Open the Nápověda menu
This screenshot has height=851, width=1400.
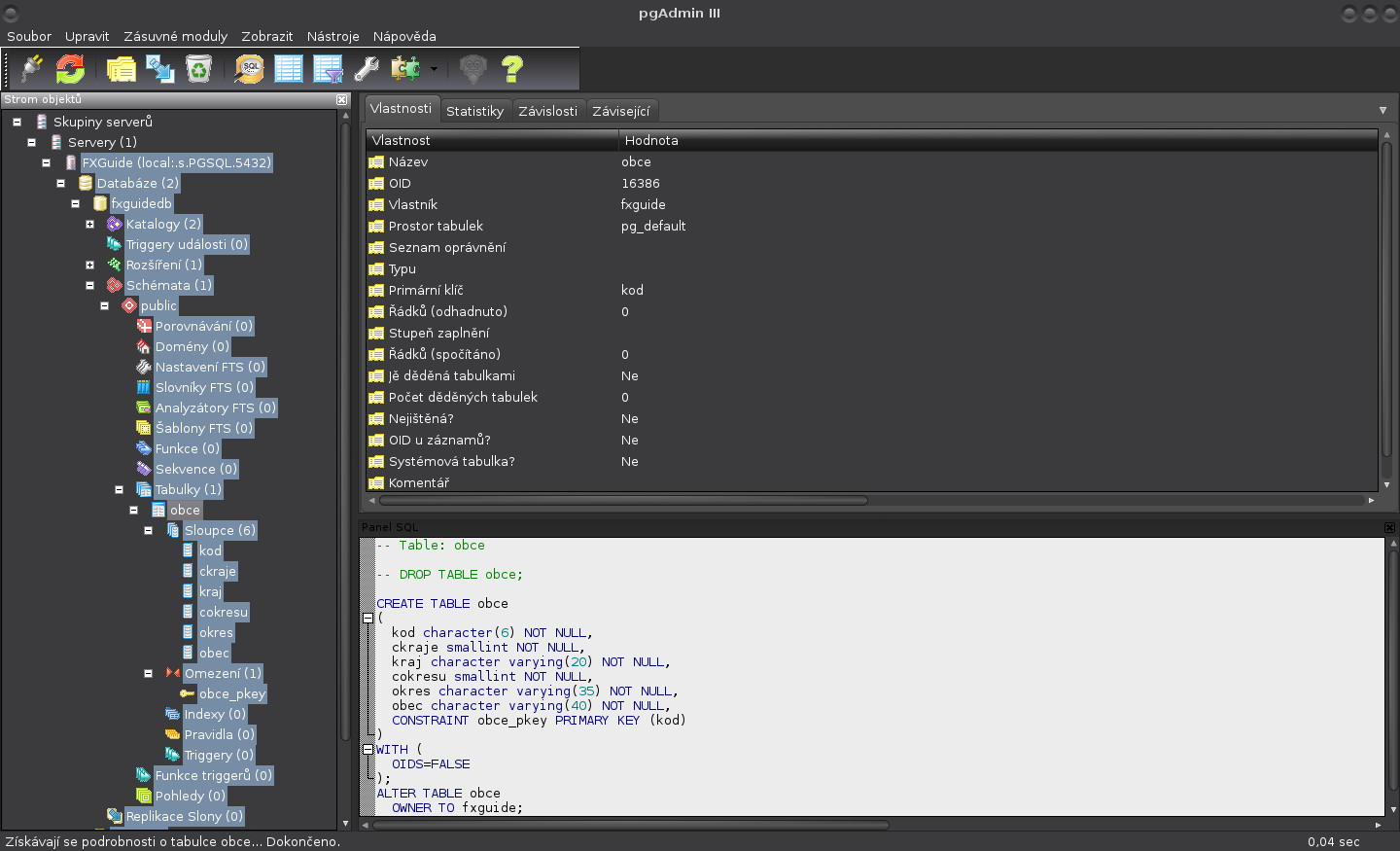[x=404, y=36]
